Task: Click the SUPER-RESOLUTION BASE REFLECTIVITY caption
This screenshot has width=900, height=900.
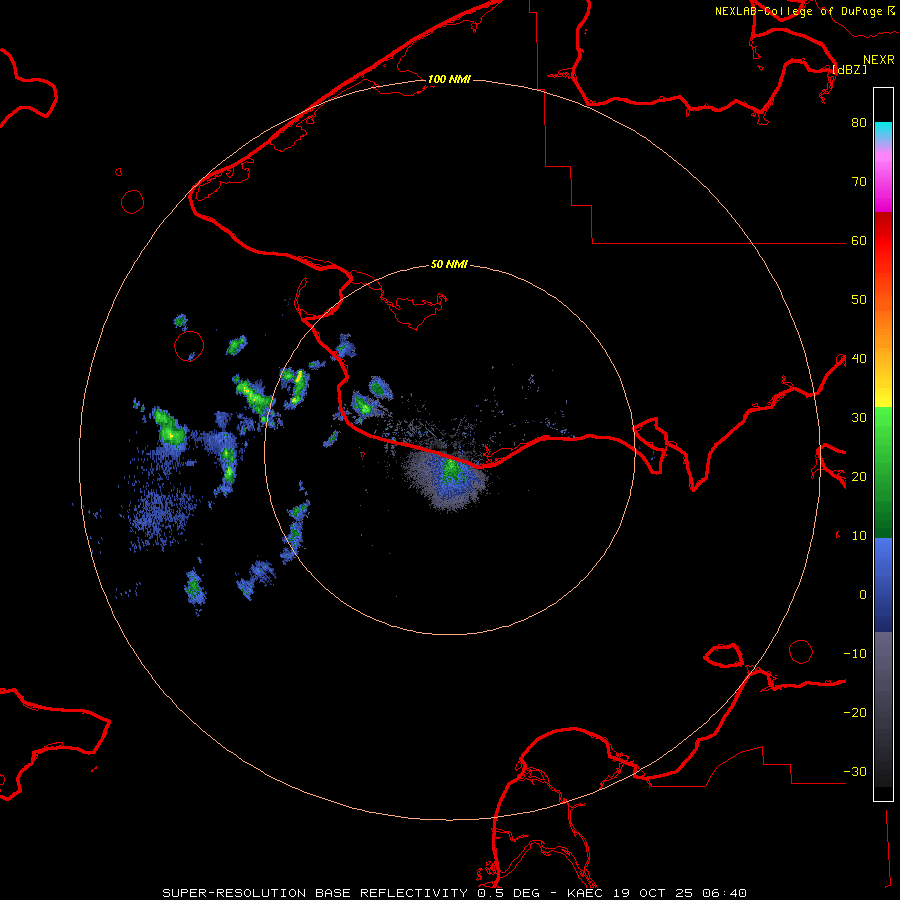Action: pos(315,893)
